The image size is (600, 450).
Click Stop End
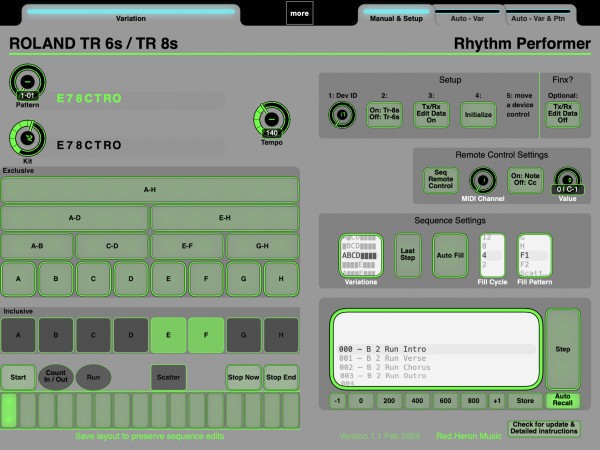click(281, 377)
